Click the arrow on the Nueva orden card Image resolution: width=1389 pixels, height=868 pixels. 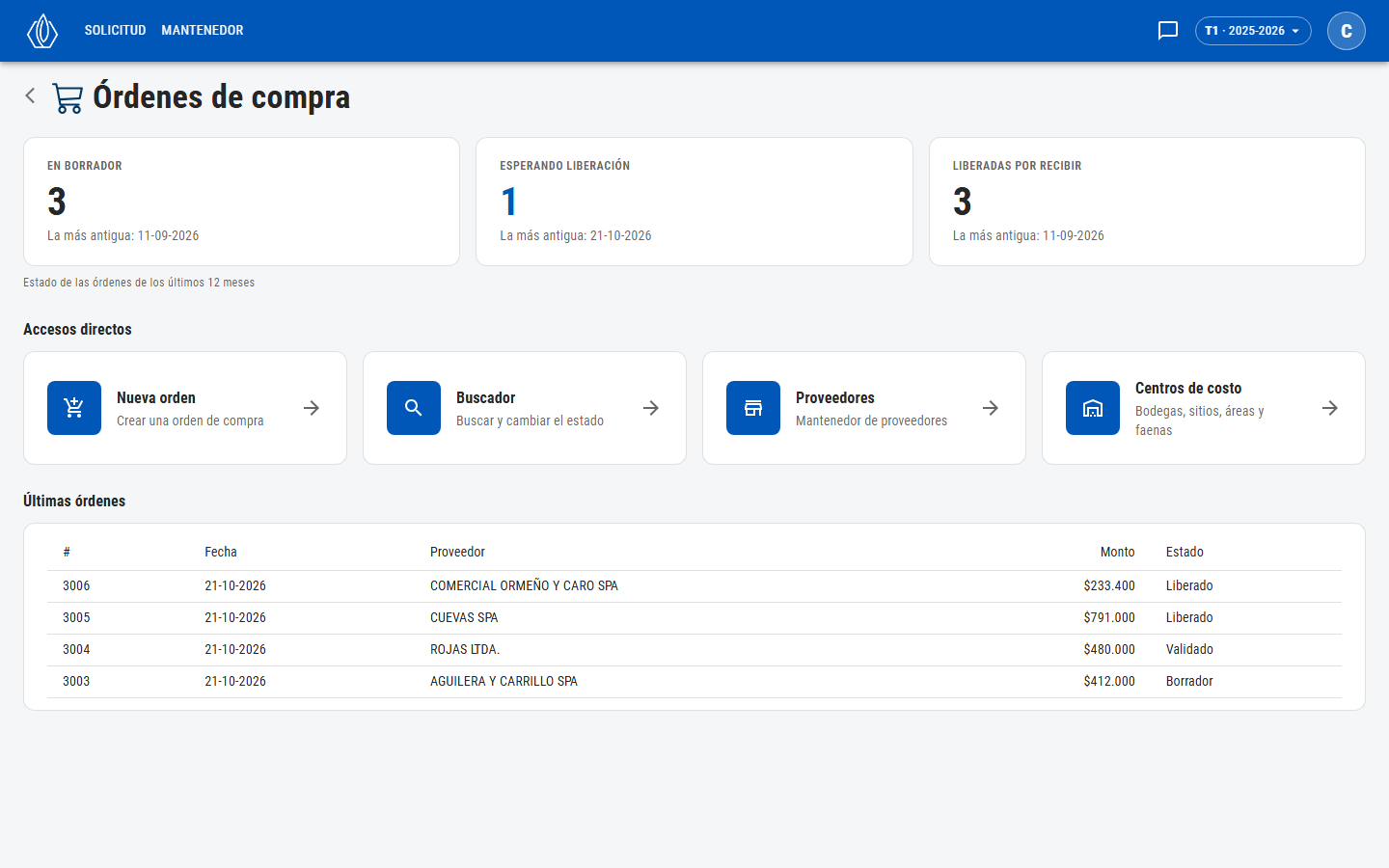point(312,408)
